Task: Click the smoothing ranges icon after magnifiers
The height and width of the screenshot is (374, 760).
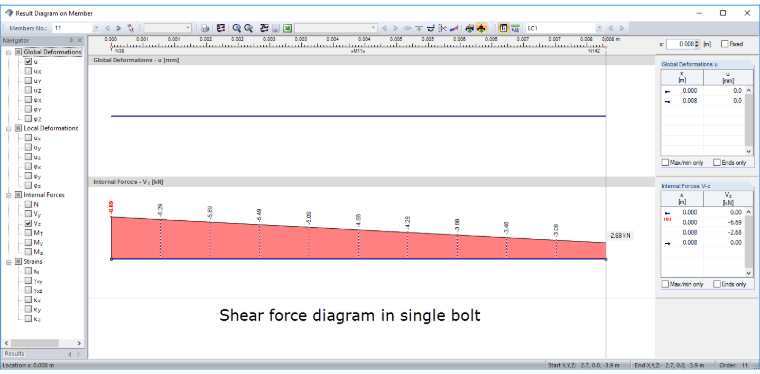Action: click(x=264, y=28)
